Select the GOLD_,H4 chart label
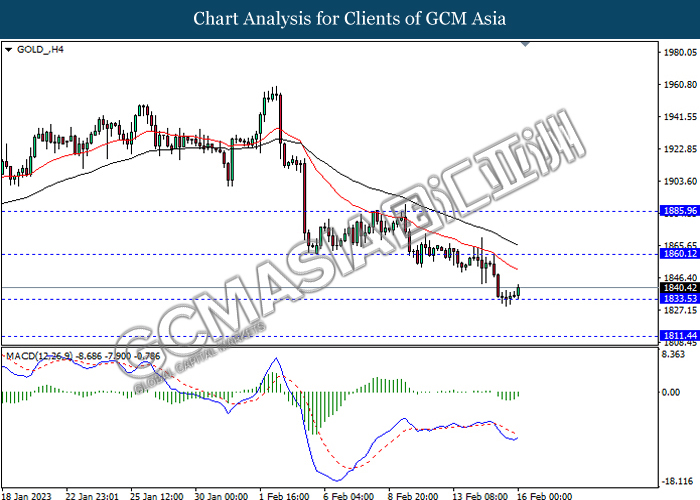The width and height of the screenshot is (700, 500). coord(40,50)
